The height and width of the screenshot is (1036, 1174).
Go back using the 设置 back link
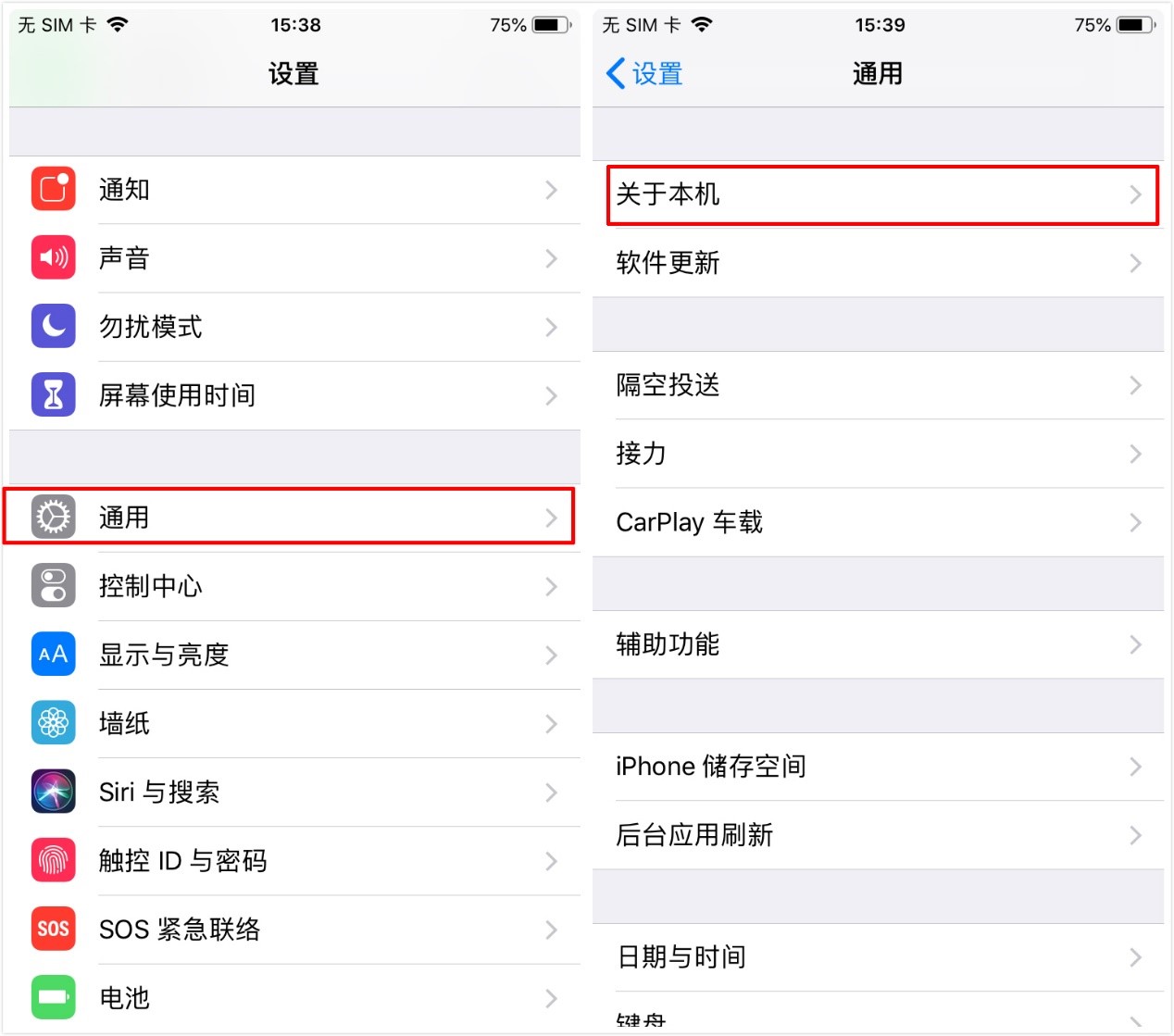[645, 73]
